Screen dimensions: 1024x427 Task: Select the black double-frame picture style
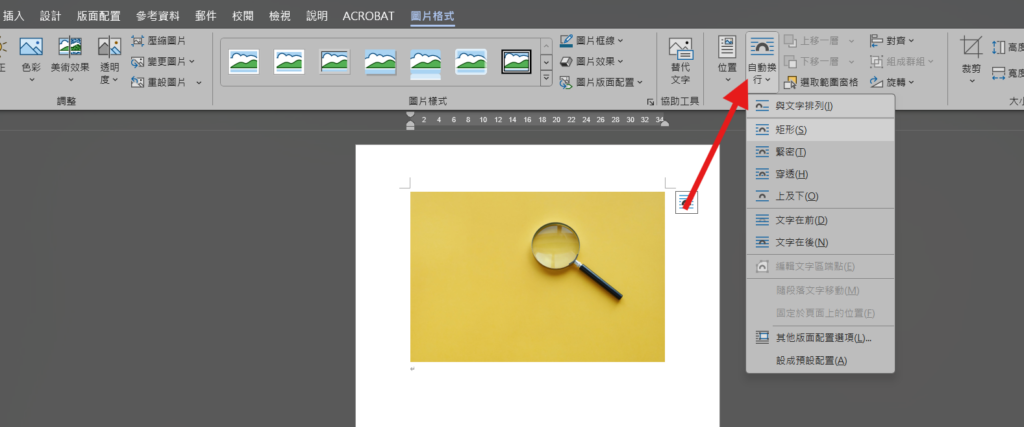coord(516,61)
